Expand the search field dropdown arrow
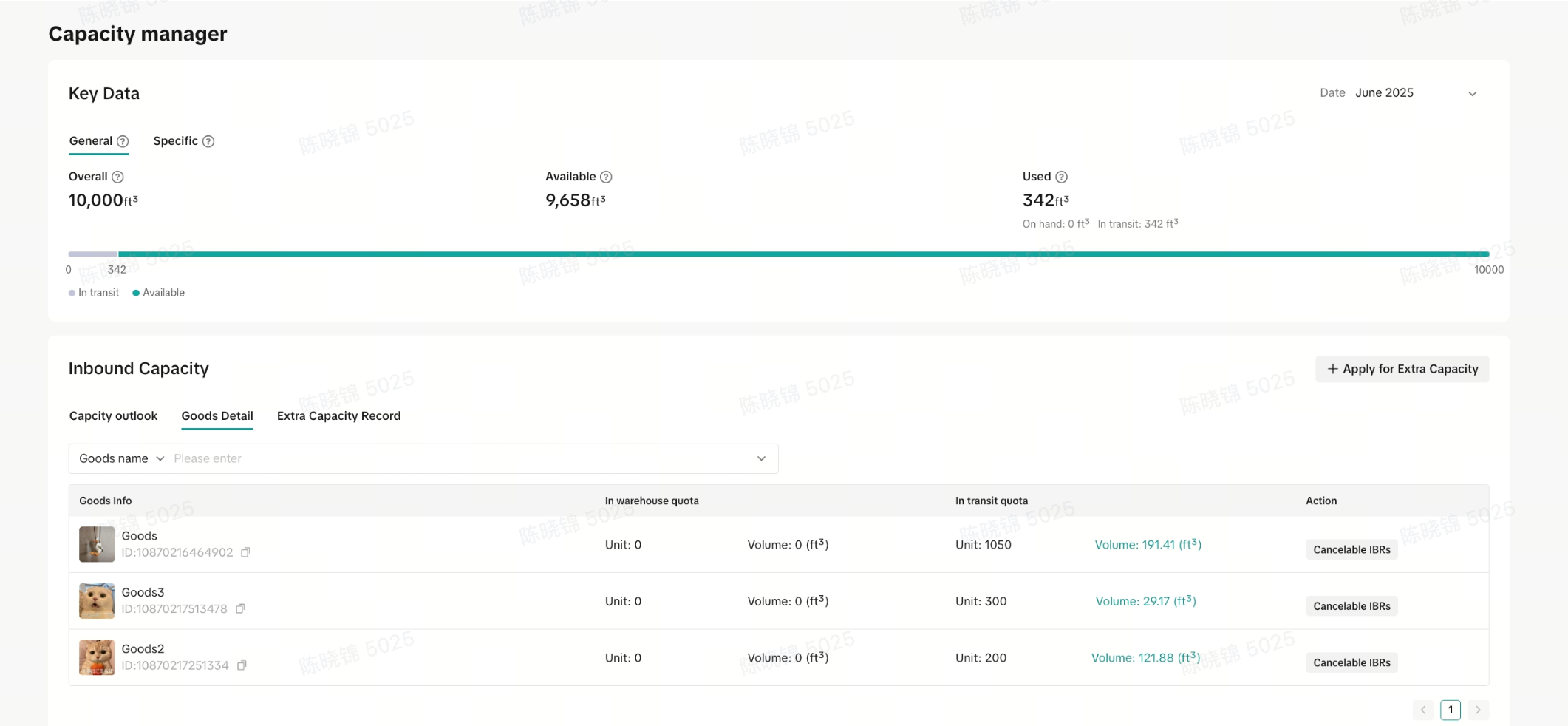Viewport: 1568px width, 726px height. (761, 458)
